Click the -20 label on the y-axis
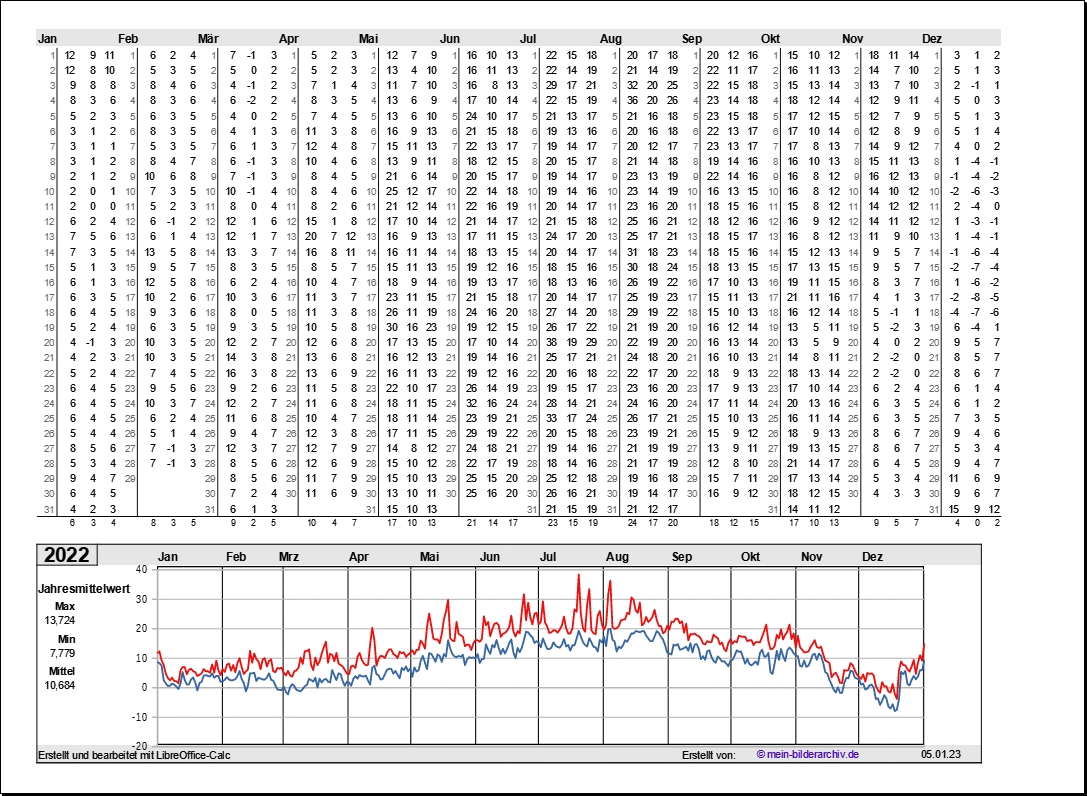Image resolution: width=1087 pixels, height=796 pixels. coord(139,746)
